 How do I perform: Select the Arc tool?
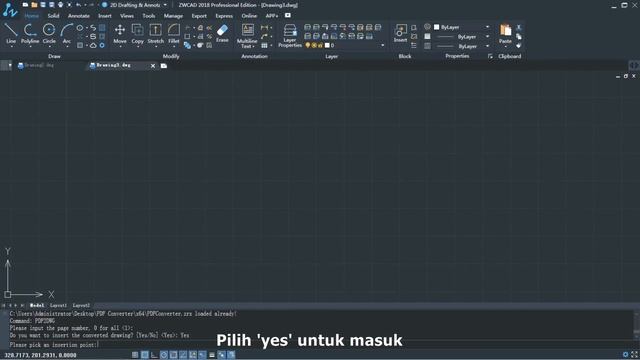[x=67, y=33]
